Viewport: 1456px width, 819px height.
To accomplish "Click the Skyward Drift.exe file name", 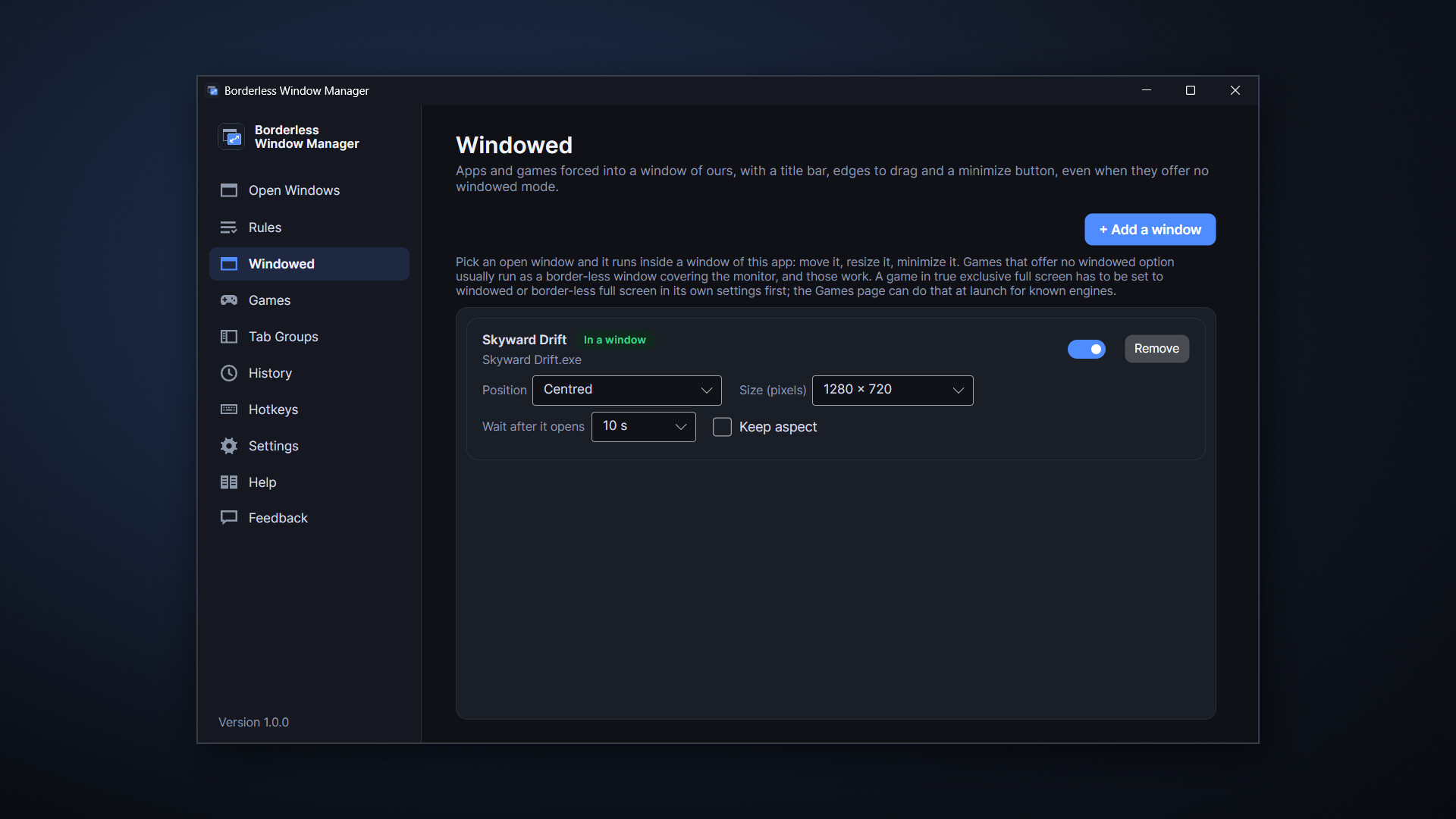I will [x=532, y=360].
